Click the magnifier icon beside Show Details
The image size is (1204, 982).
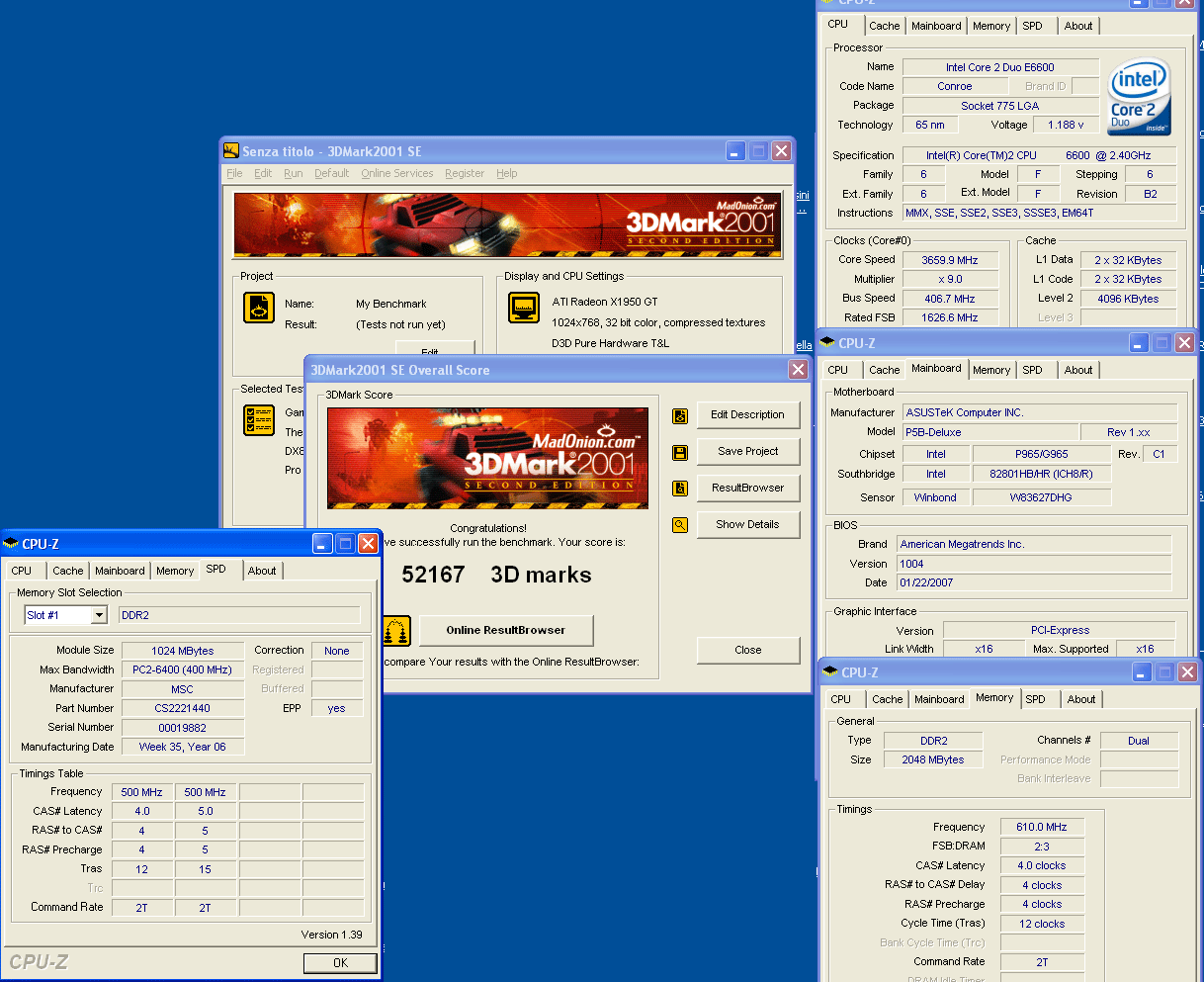680,525
